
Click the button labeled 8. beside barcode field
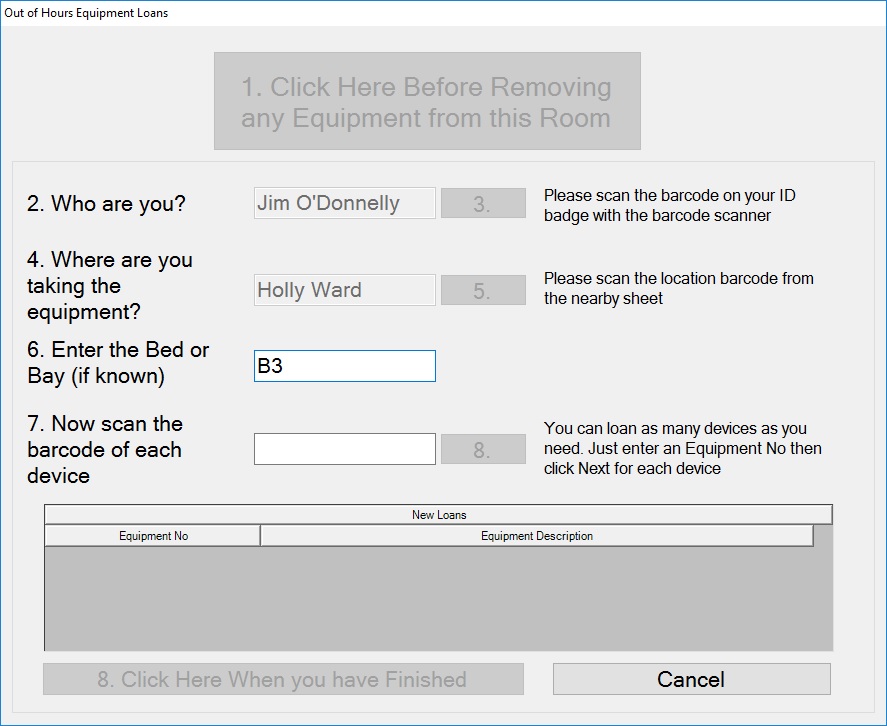click(483, 449)
